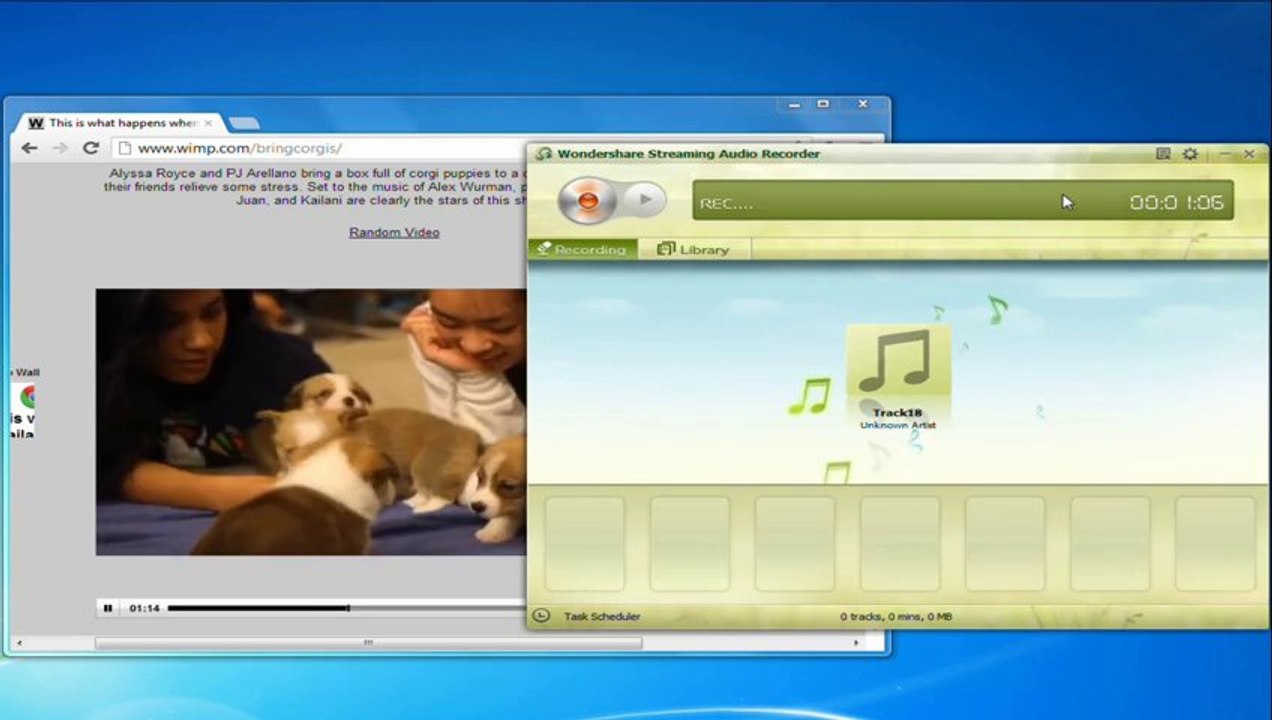Click the Track18 title text
The width and height of the screenshot is (1272, 720).
click(x=897, y=413)
